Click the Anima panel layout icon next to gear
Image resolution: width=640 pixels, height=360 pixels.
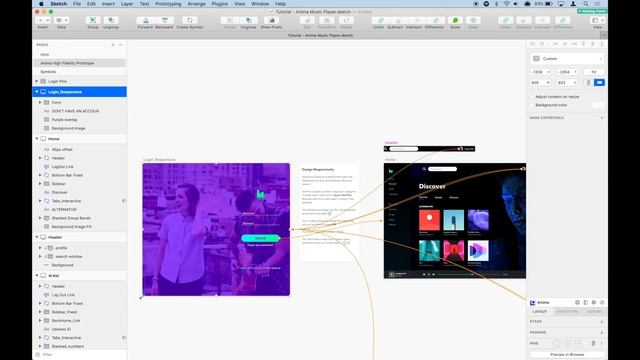tap(586, 302)
